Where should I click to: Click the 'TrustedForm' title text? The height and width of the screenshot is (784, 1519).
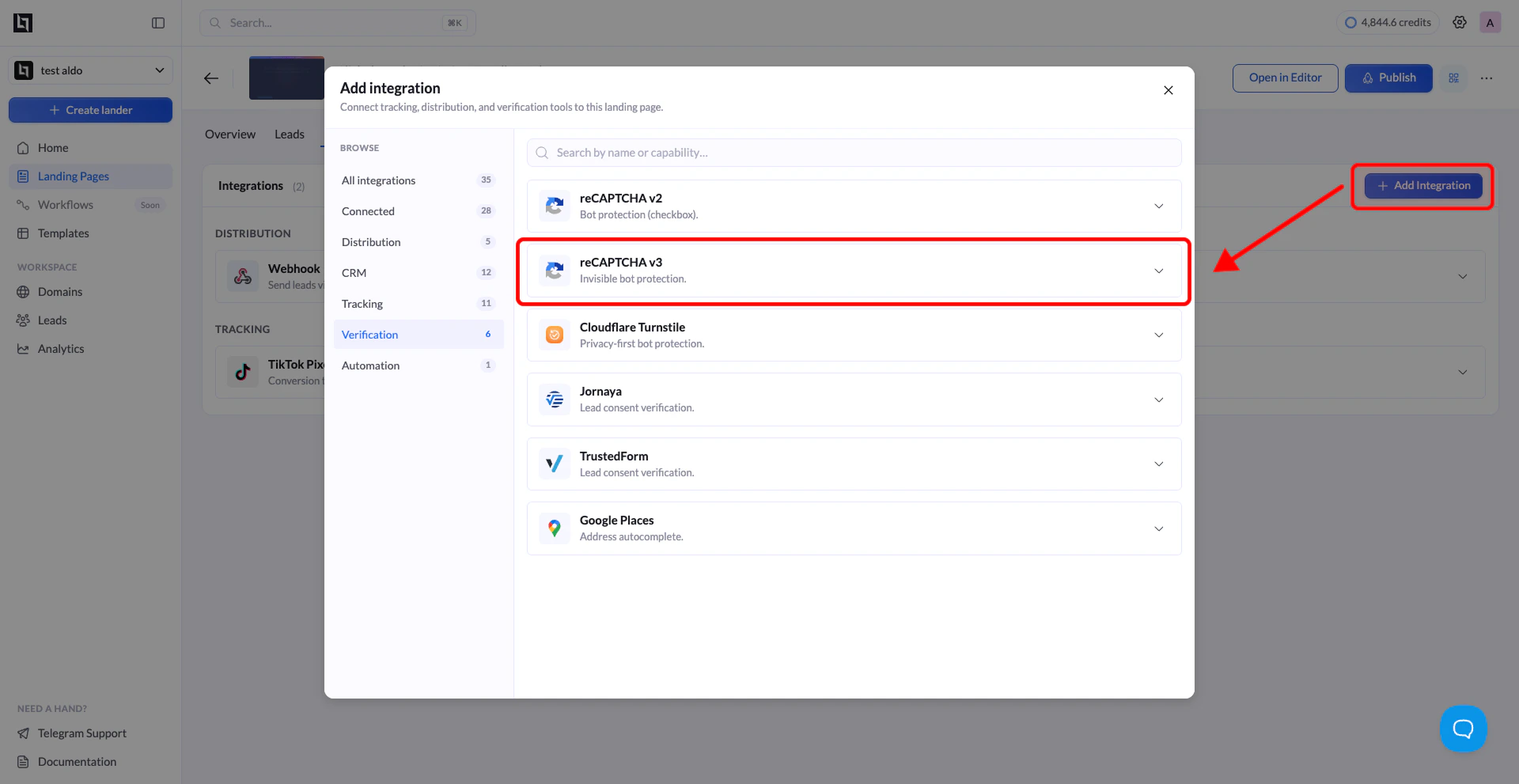614,456
